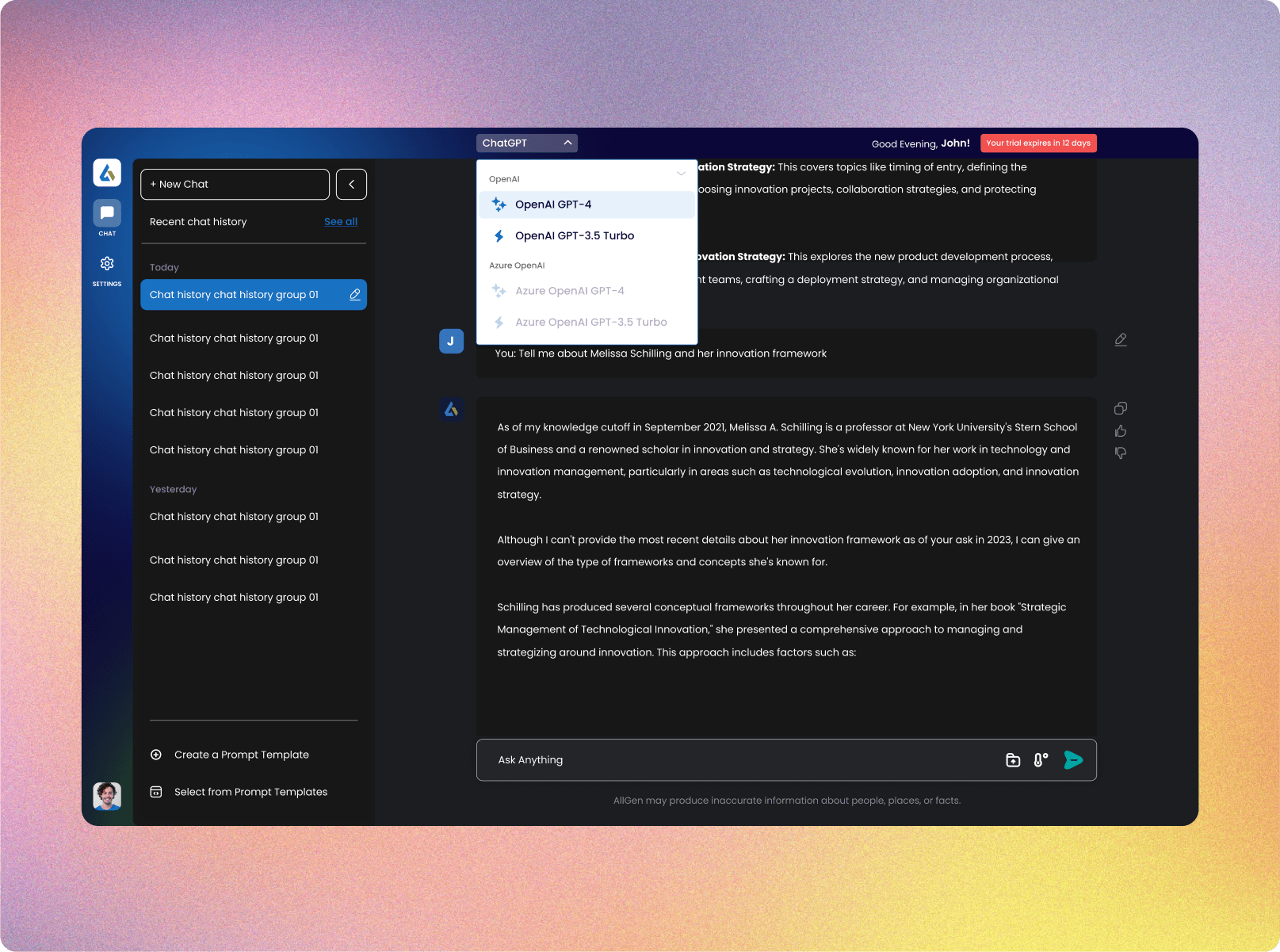This screenshot has height=952, width=1280.
Task: Start a New Chat
Action: pos(235,184)
